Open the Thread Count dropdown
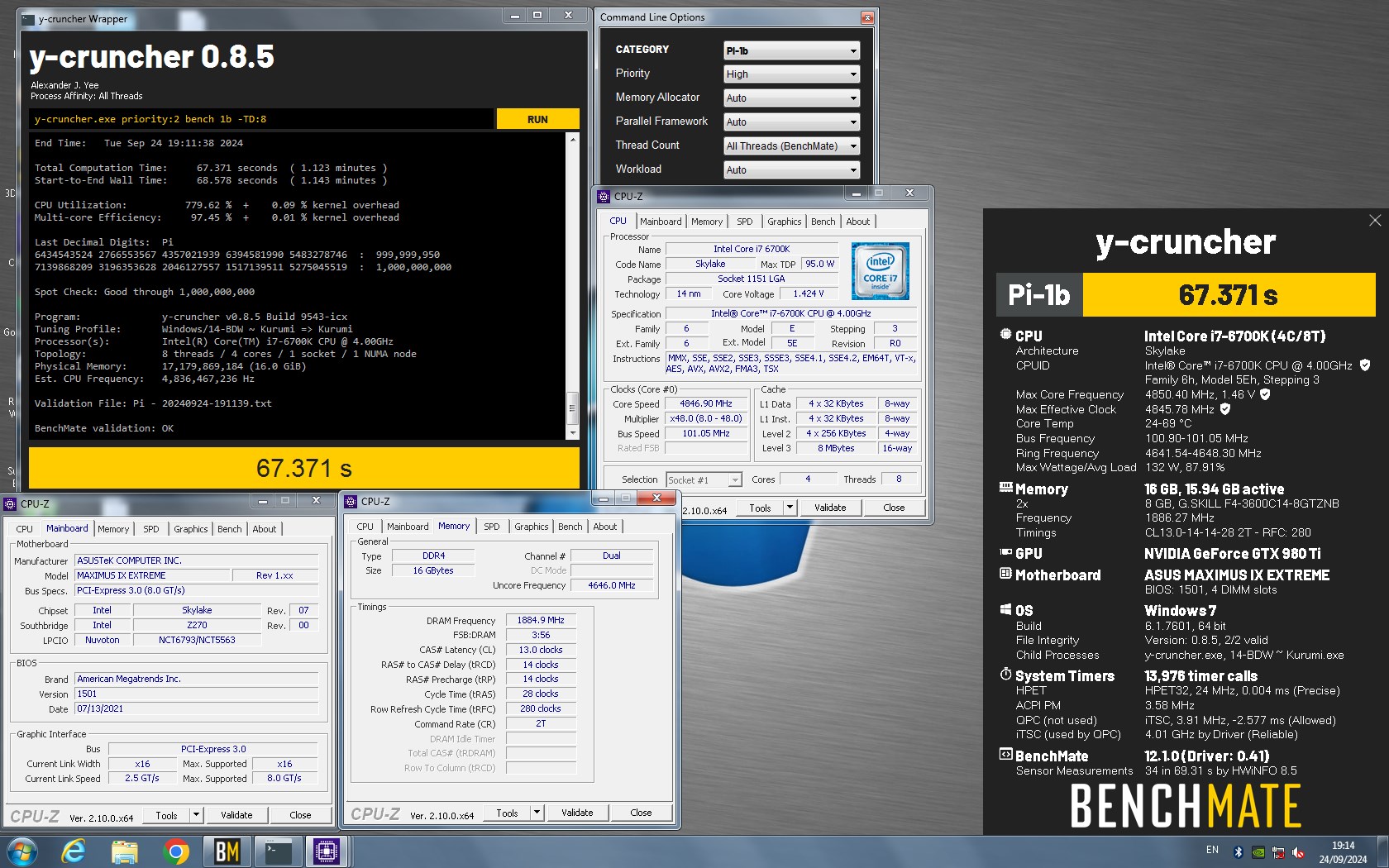 [x=791, y=145]
